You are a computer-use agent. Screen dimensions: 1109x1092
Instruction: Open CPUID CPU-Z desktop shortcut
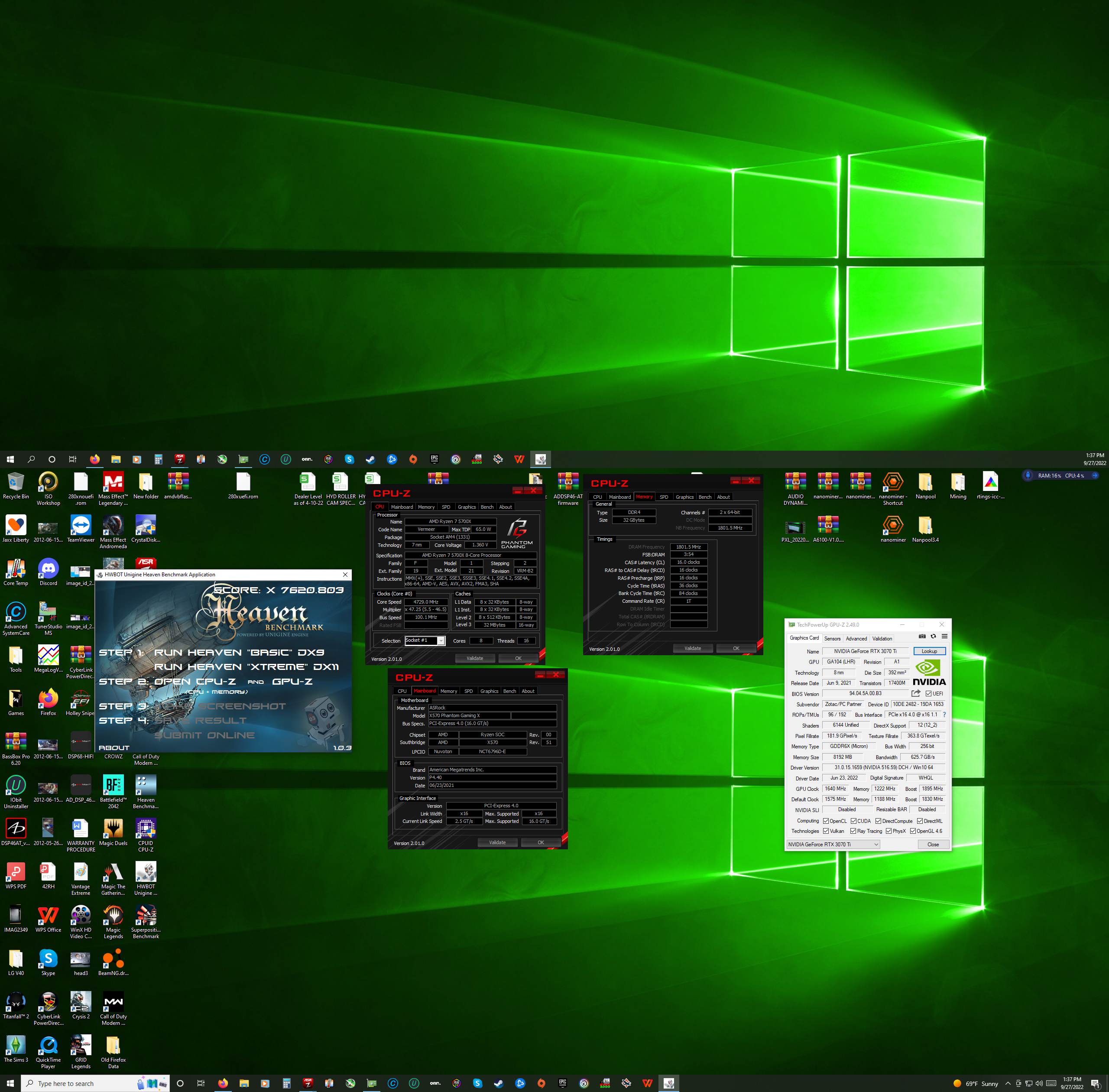[146, 835]
